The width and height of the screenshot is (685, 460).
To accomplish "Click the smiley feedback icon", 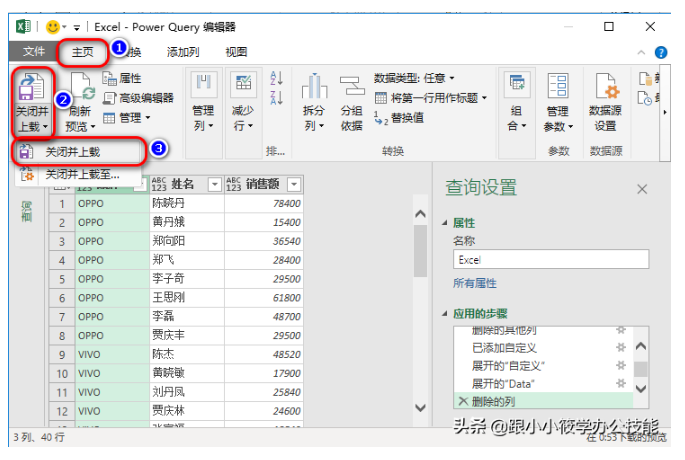I will tap(52, 27).
